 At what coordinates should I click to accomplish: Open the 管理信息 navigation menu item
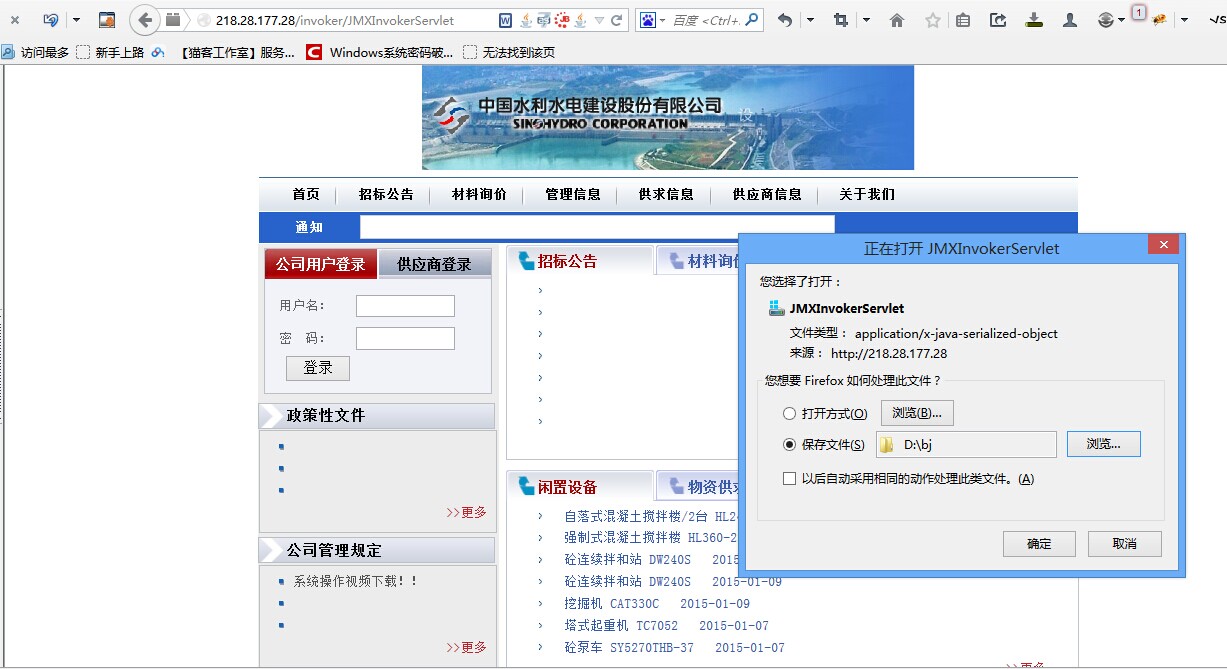(573, 194)
